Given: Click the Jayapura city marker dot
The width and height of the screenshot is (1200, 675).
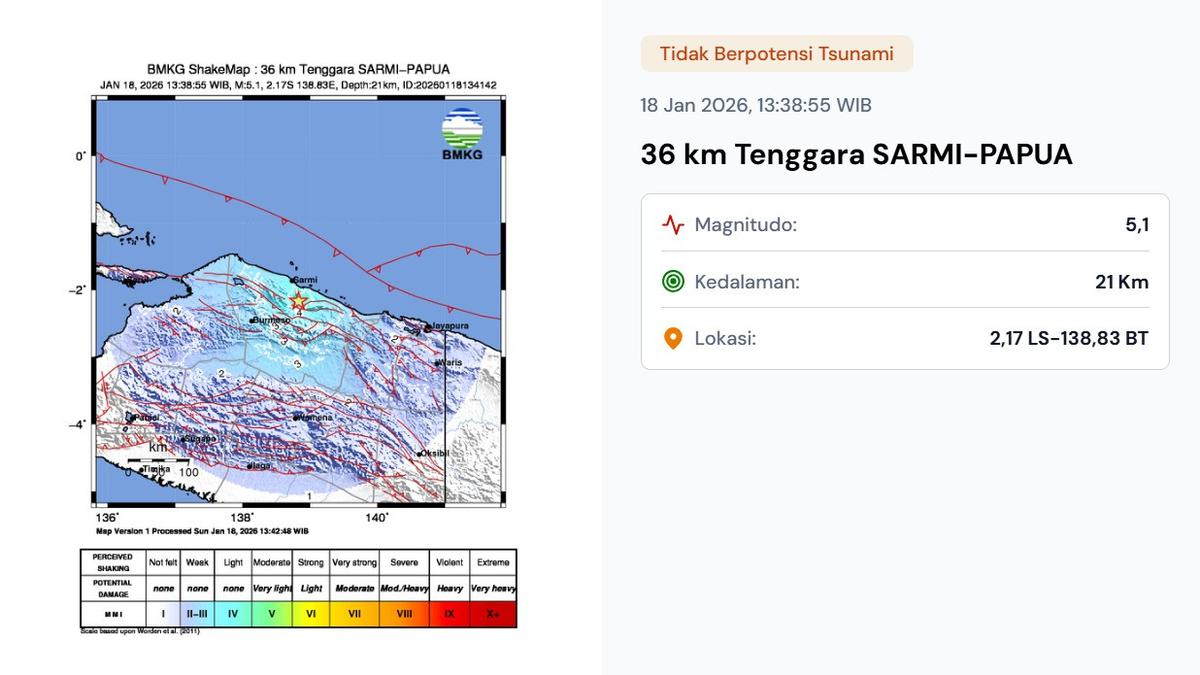Looking at the screenshot, I should point(428,326).
